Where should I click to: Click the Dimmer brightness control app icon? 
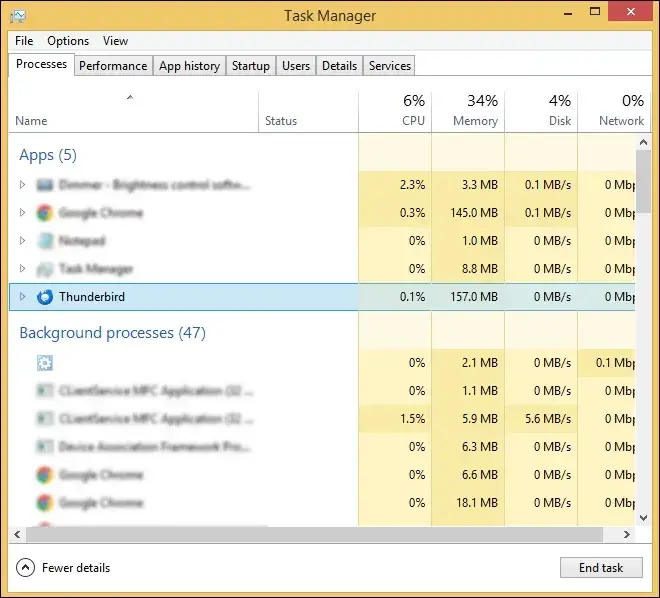click(44, 185)
